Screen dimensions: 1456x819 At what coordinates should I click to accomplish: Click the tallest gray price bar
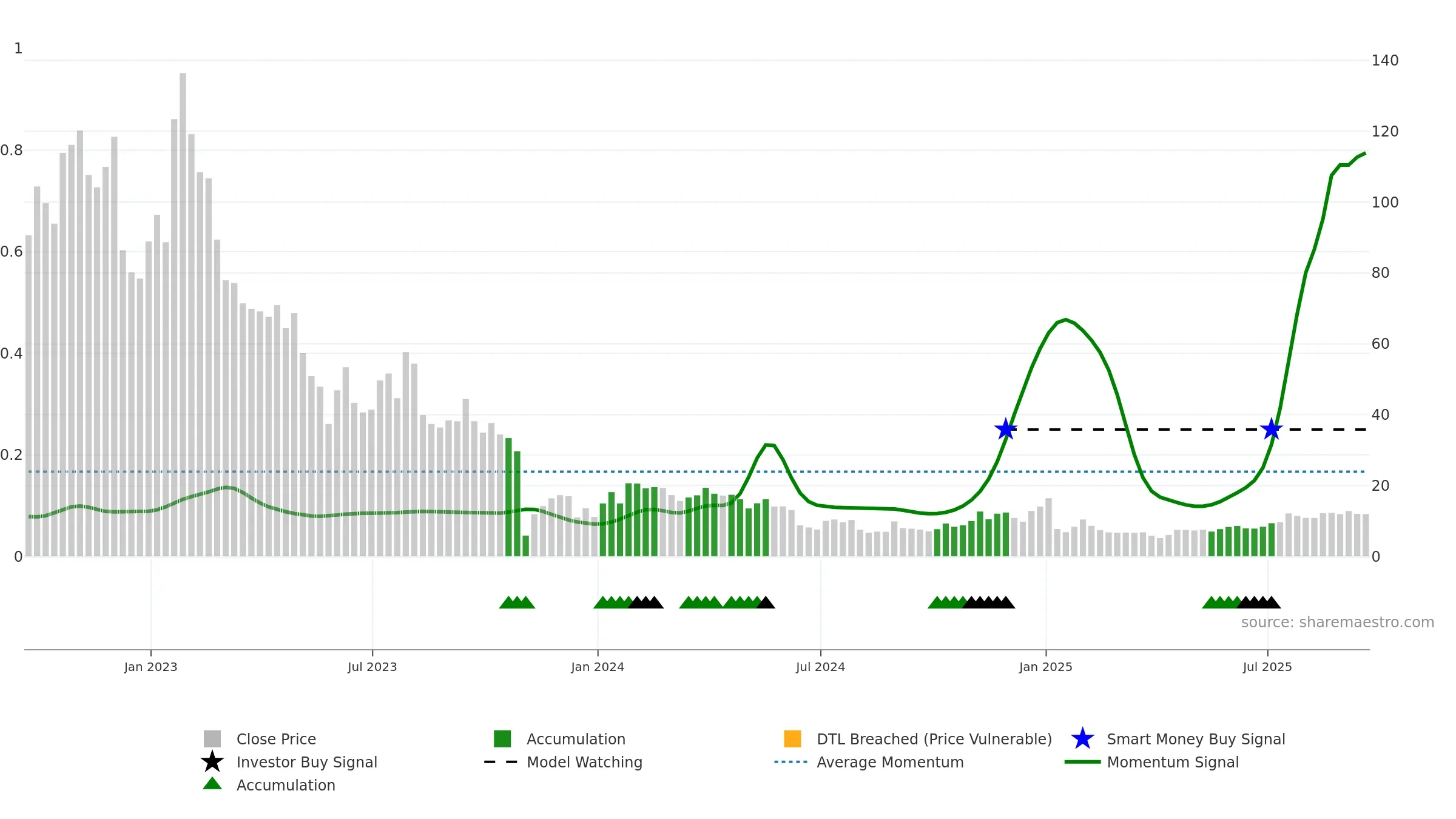click(x=183, y=314)
